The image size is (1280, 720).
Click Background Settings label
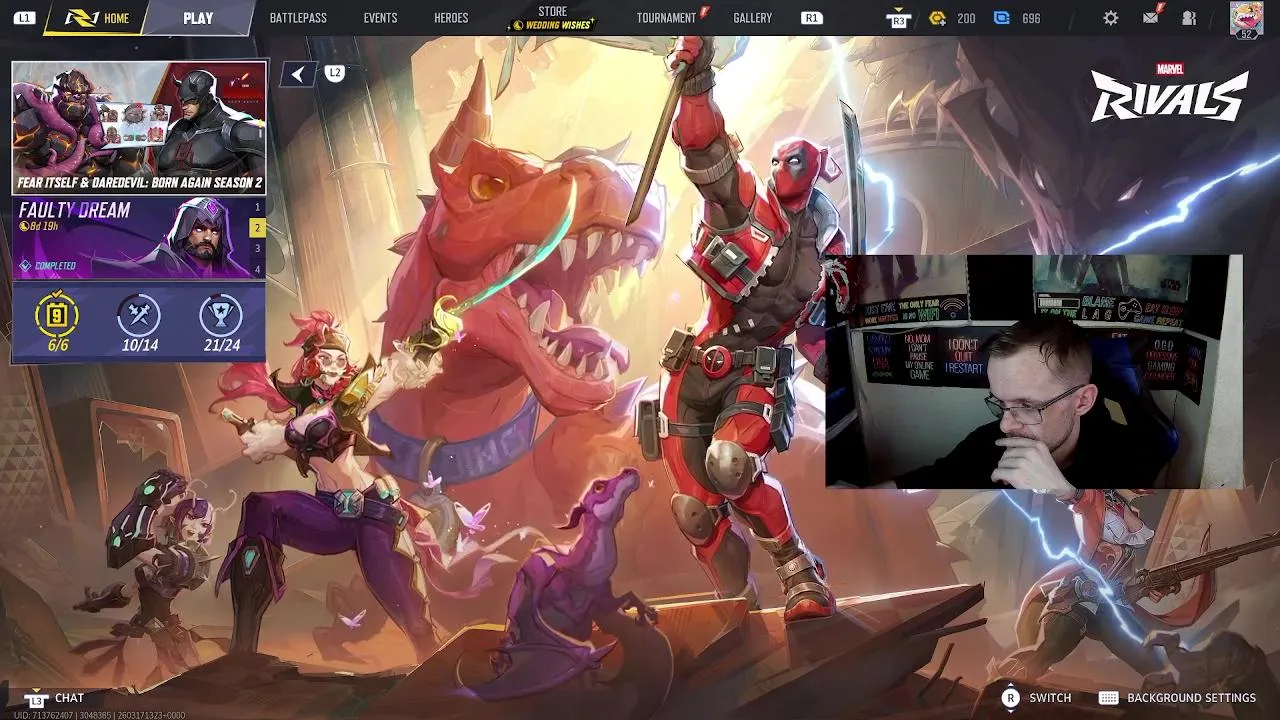(x=1191, y=698)
